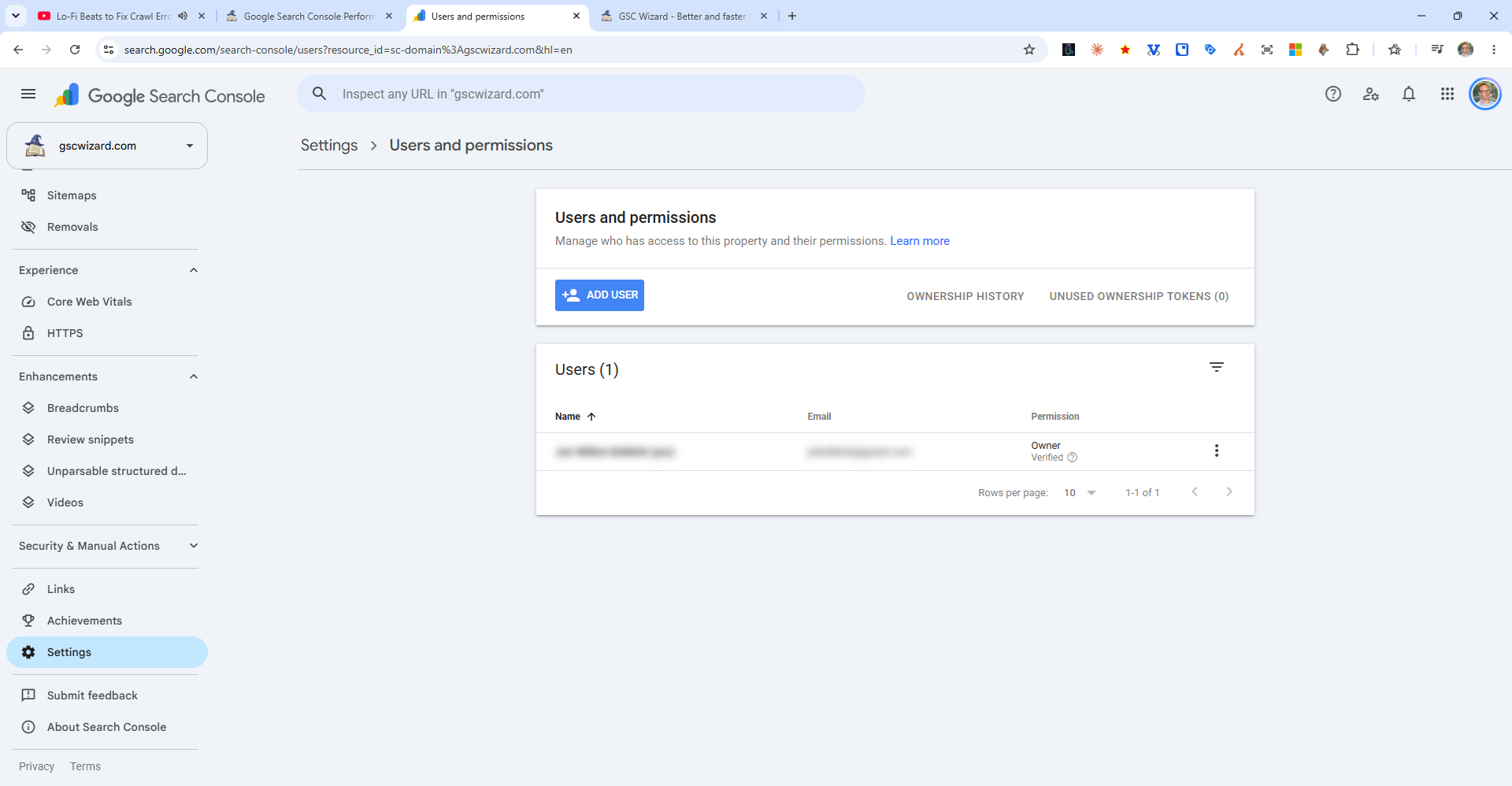The height and width of the screenshot is (786, 1512).
Task: Sort by Name ascending arrow
Action: point(591,417)
